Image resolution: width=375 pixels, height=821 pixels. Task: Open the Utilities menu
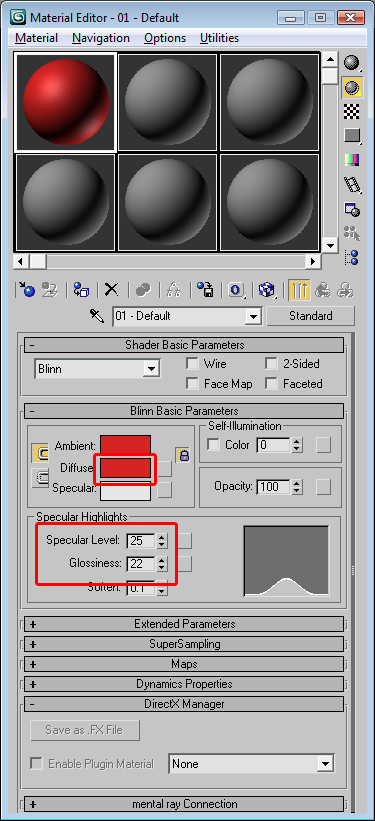coord(219,38)
